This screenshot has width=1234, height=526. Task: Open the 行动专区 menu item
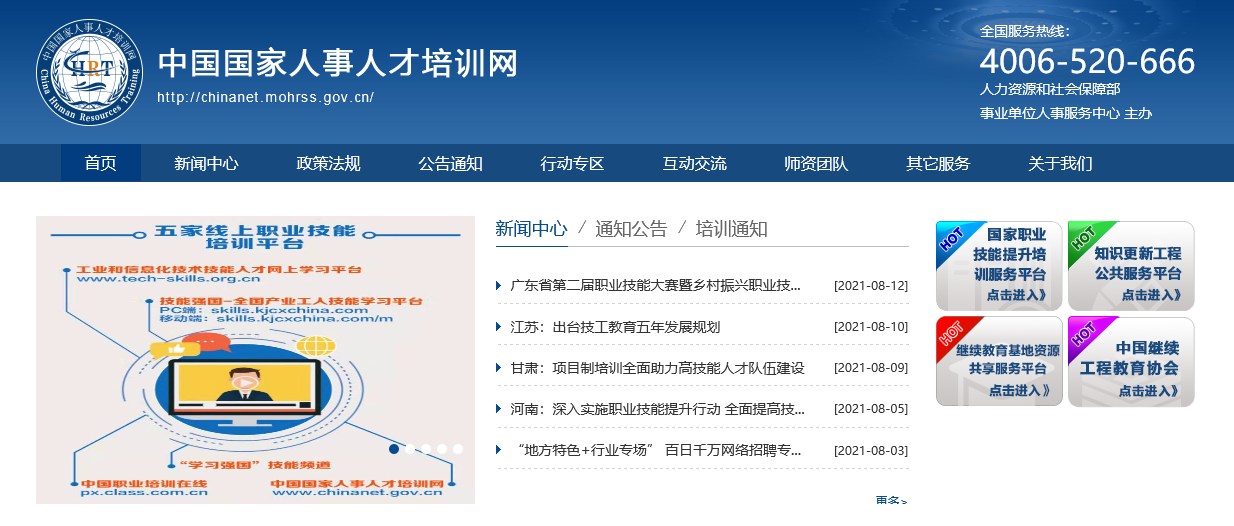572,163
